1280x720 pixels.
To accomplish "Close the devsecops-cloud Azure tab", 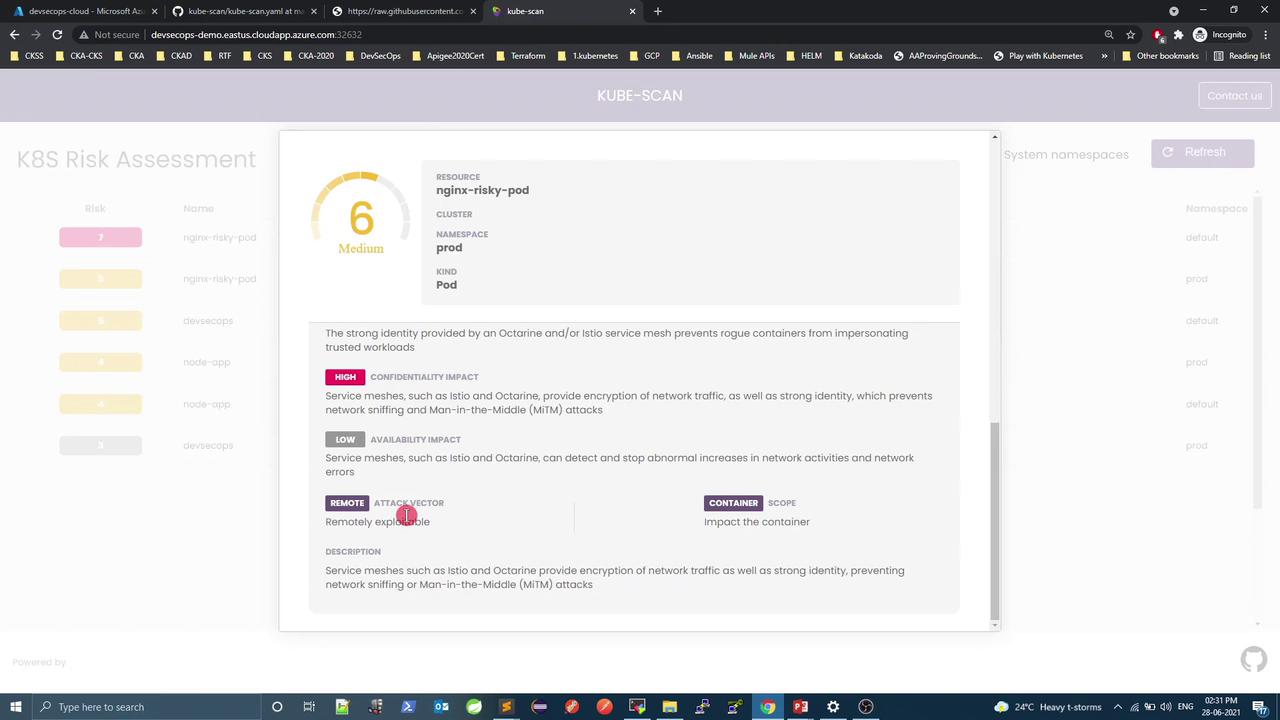I will click(154, 11).
